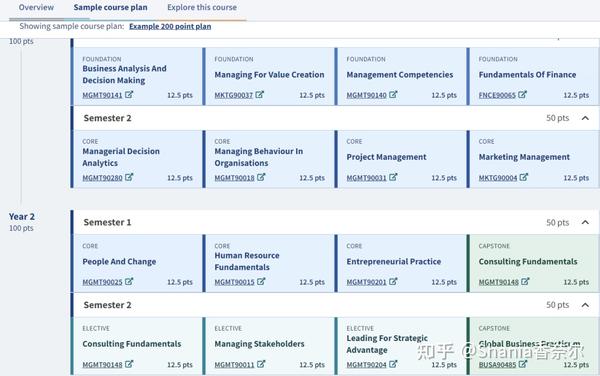Open external link icon beside MGMT90011

[261, 364]
